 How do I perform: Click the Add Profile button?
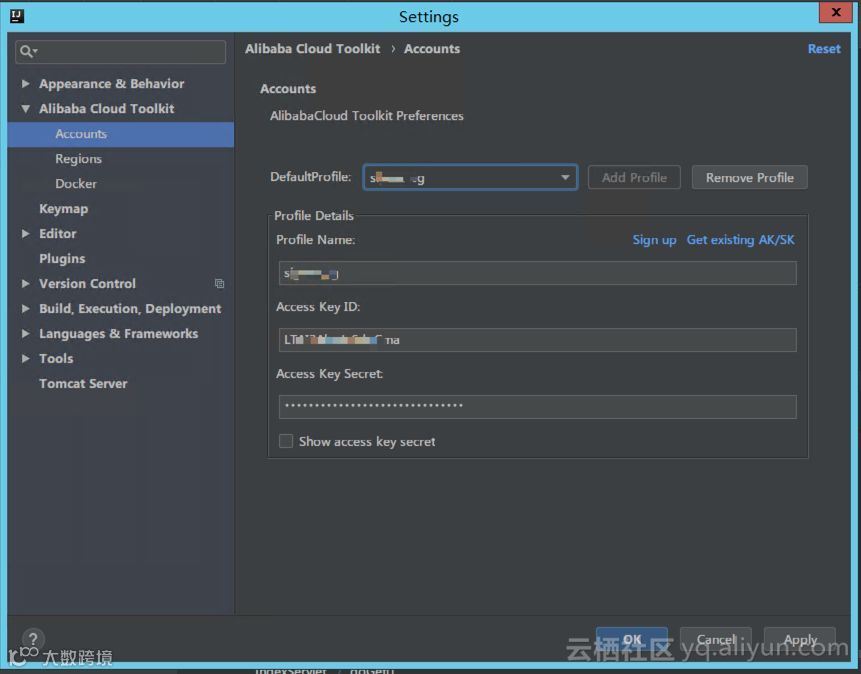(x=634, y=177)
